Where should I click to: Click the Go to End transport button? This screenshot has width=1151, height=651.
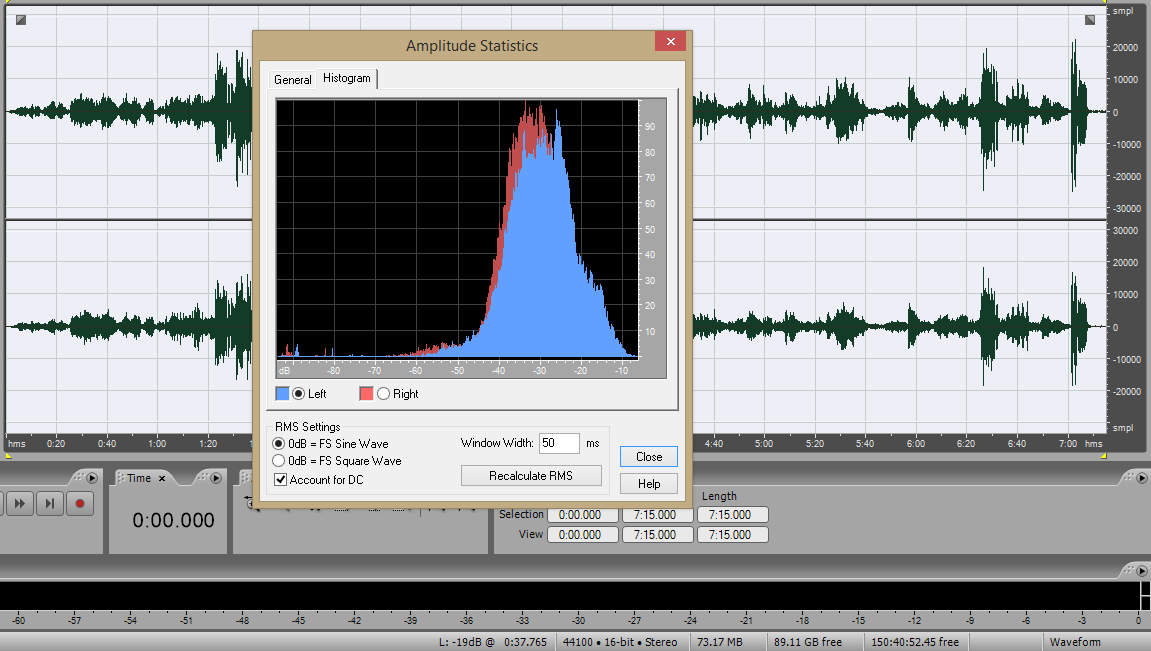50,503
